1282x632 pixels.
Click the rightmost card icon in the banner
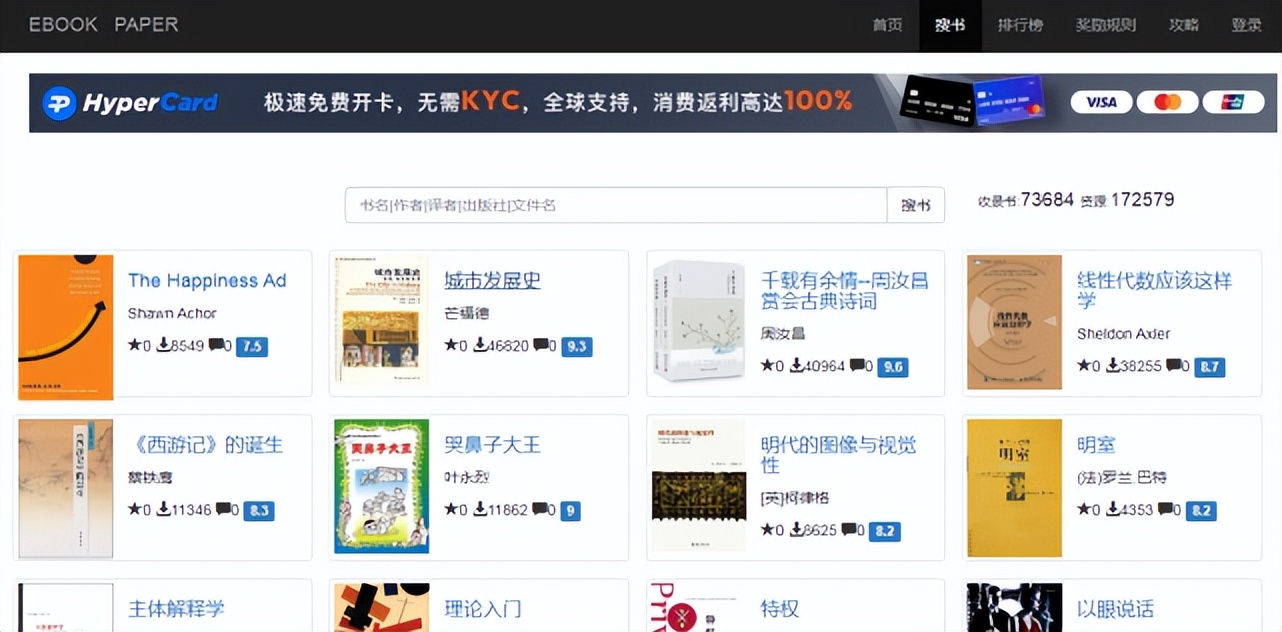click(x=1234, y=102)
